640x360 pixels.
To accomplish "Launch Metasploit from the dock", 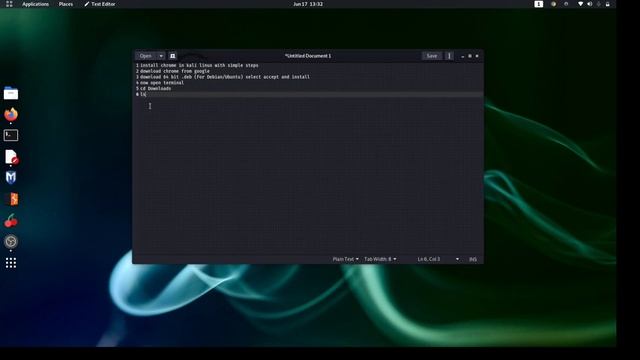I will click(x=11, y=178).
